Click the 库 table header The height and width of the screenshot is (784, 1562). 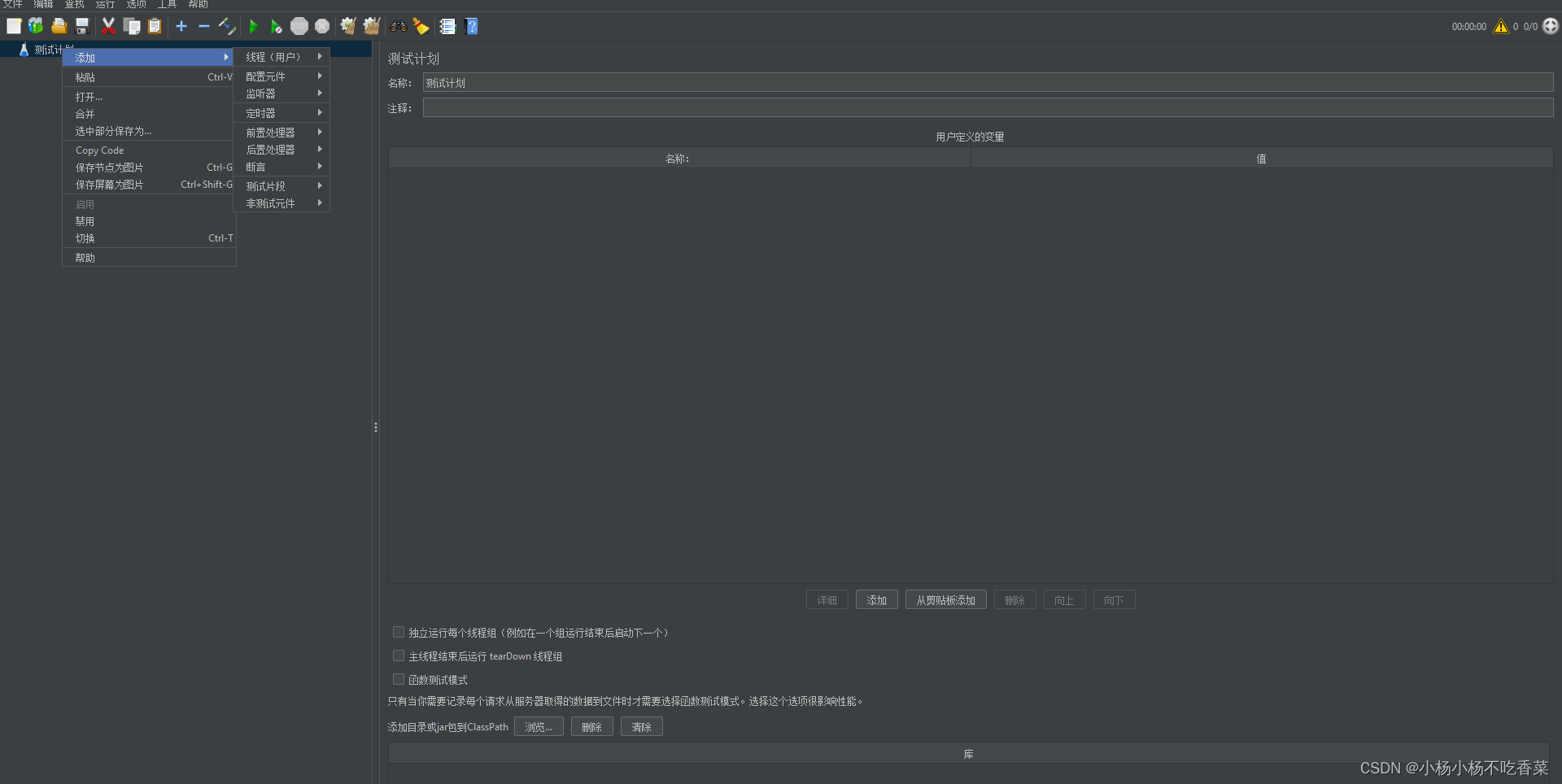coord(969,754)
